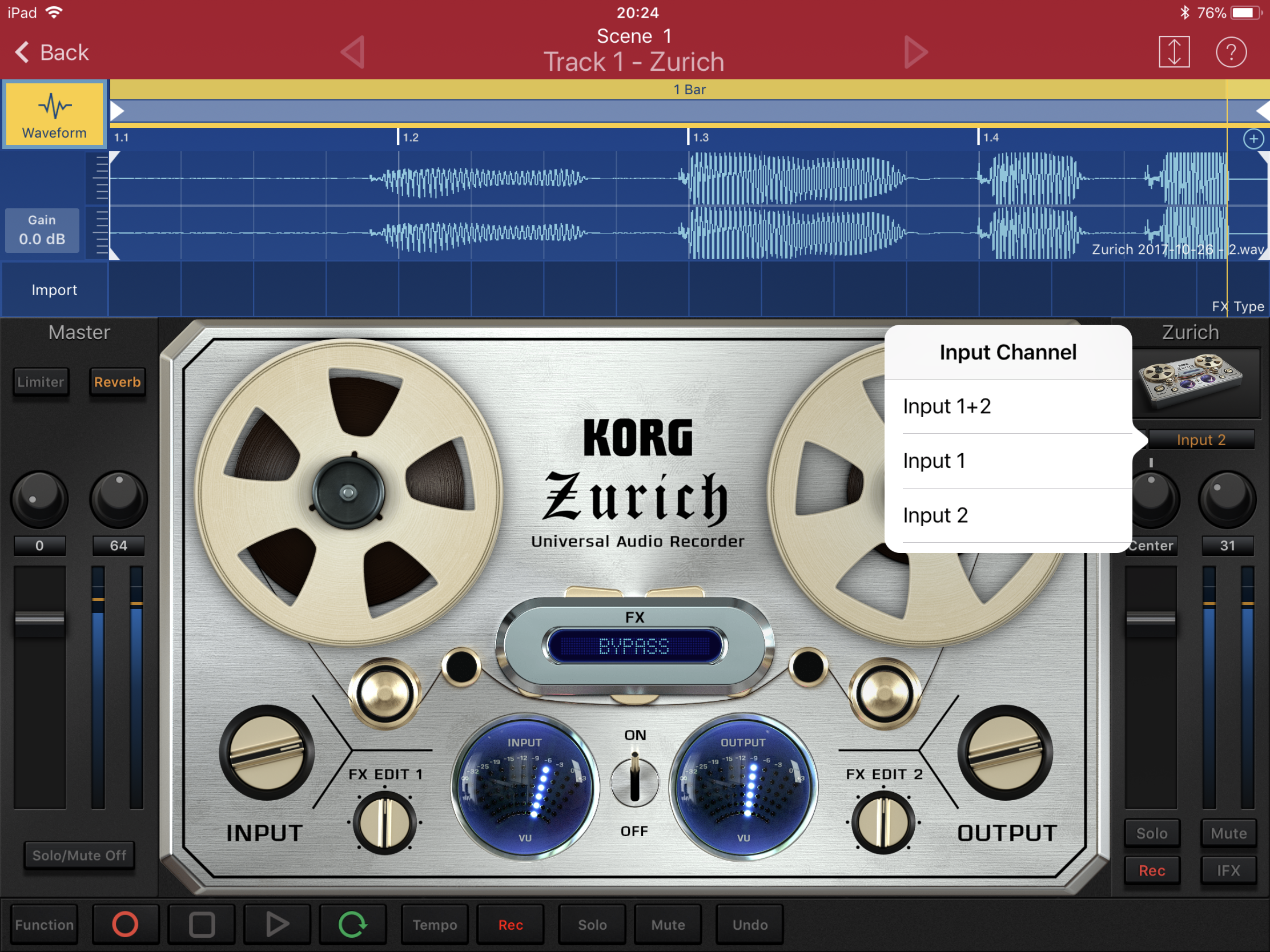Viewport: 1270px width, 952px height.
Task: Tap the red record circle button
Action: pyautogui.click(x=125, y=925)
